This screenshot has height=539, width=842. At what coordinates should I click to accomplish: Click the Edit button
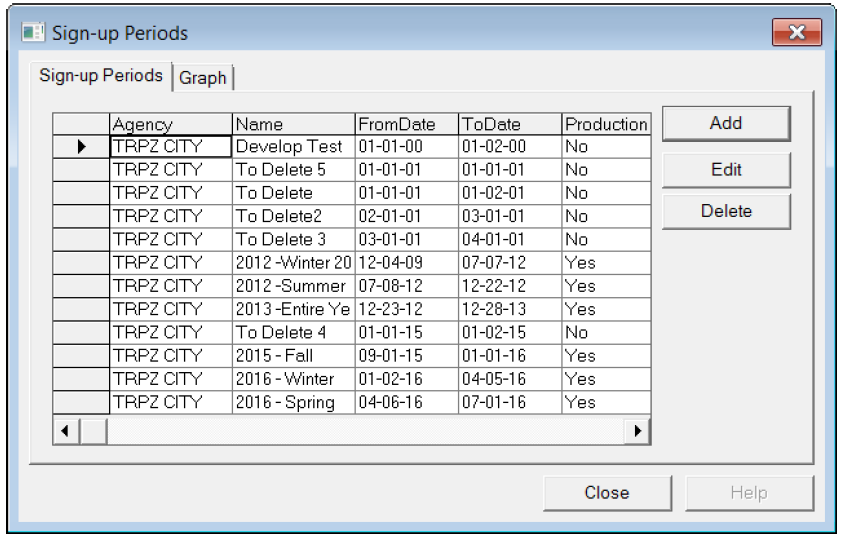point(726,170)
